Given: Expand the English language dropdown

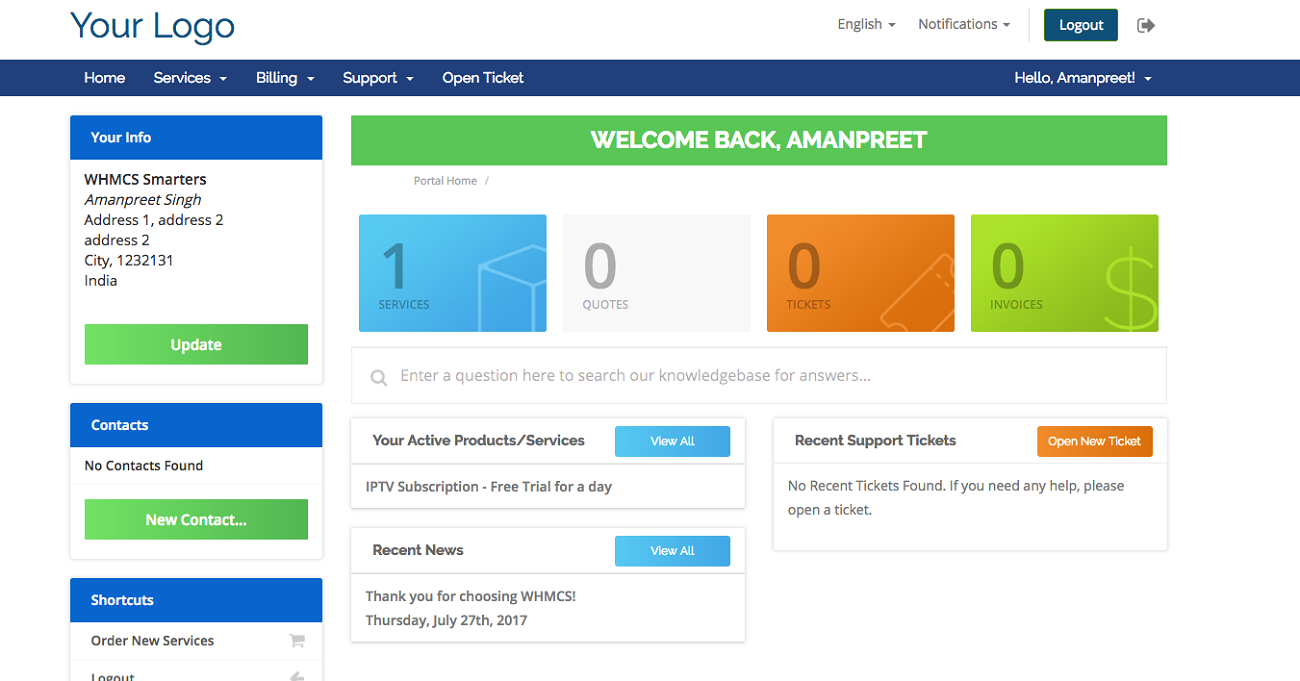Looking at the screenshot, I should tap(866, 24).
